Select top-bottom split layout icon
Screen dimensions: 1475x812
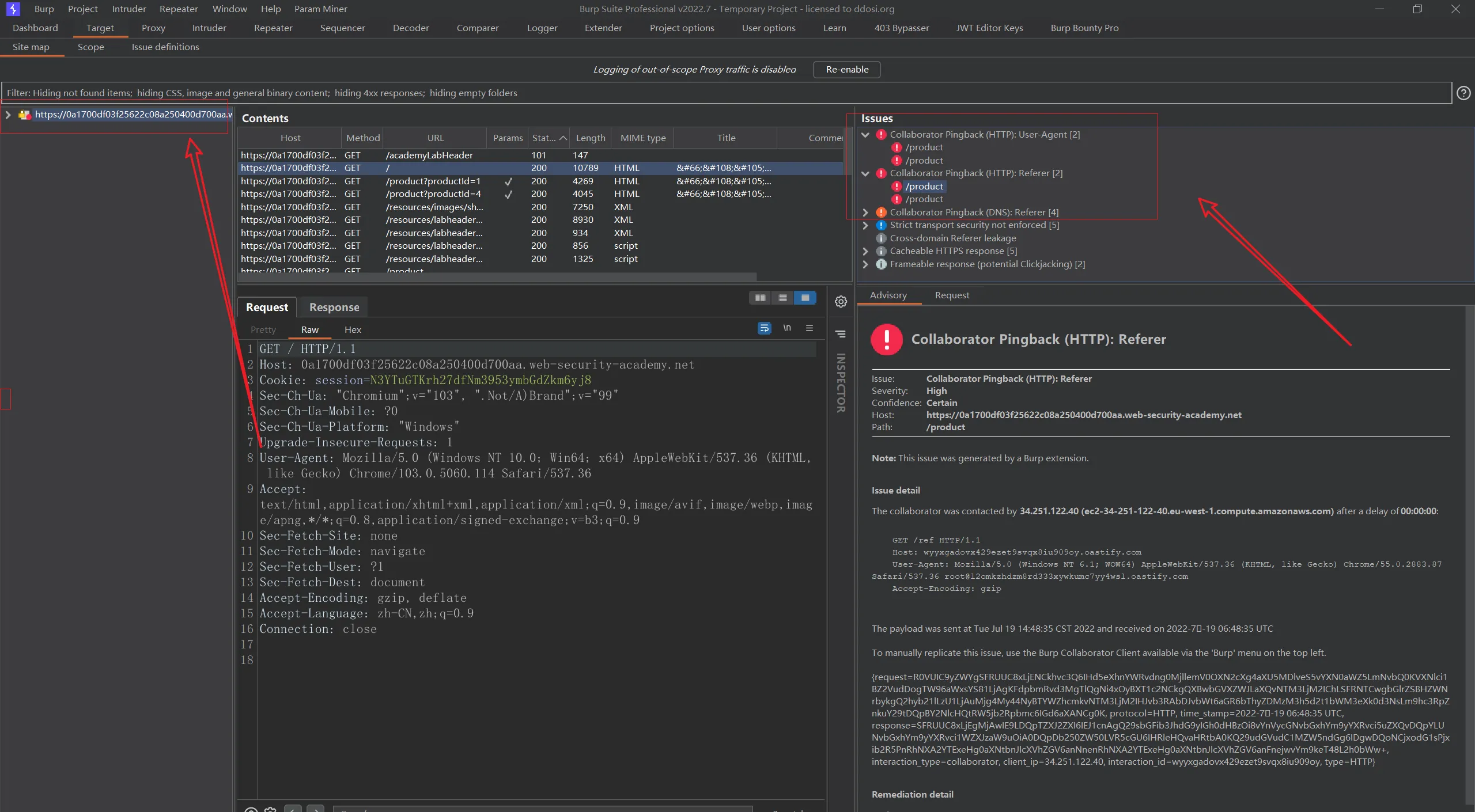tap(782, 298)
